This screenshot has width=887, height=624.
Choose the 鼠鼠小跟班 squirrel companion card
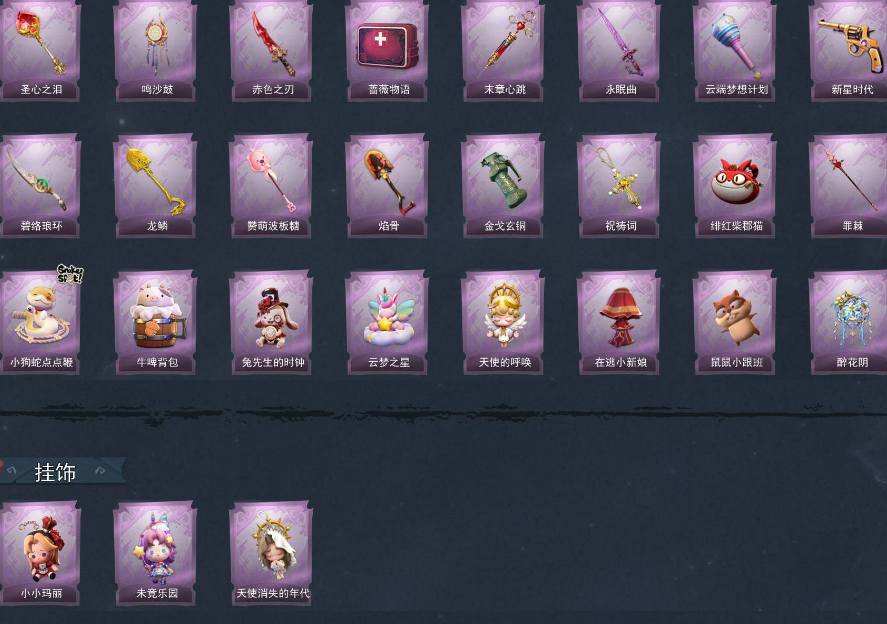[734, 322]
